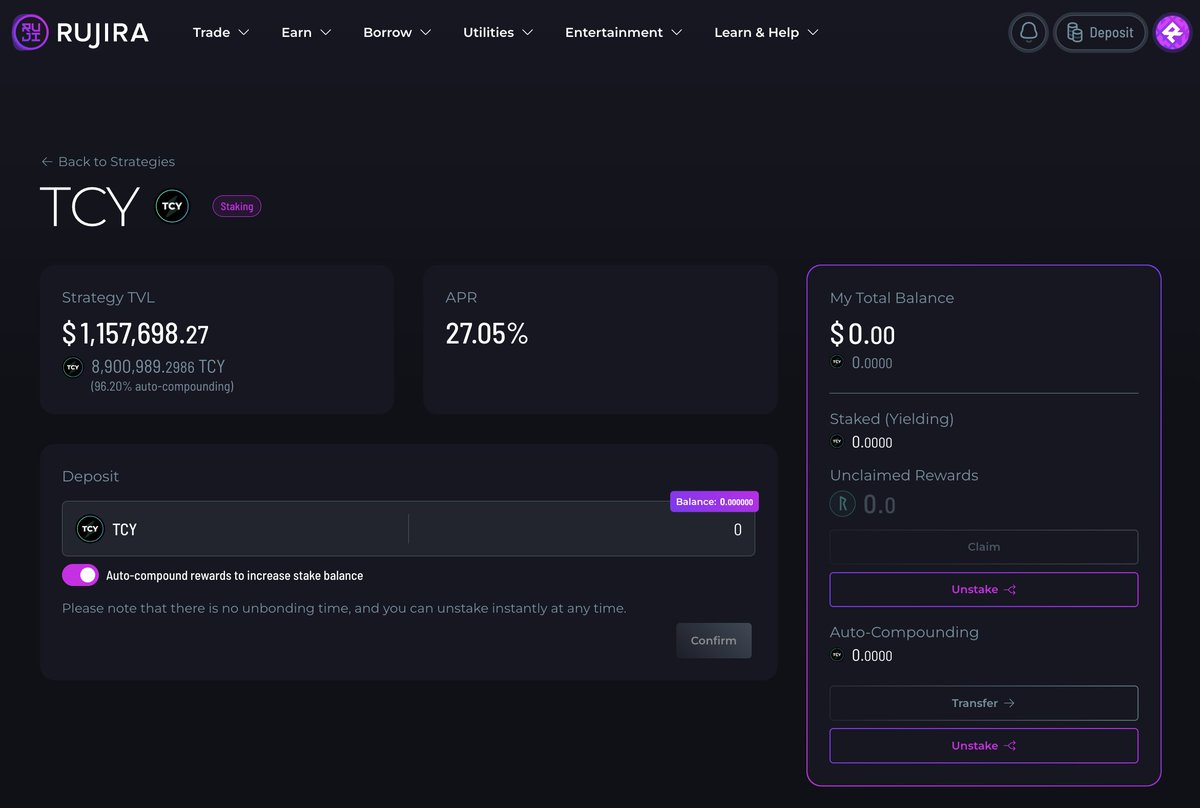The width and height of the screenshot is (1200, 808).
Task: Click the TCY token icon beside the title
Action: pyautogui.click(x=172, y=206)
